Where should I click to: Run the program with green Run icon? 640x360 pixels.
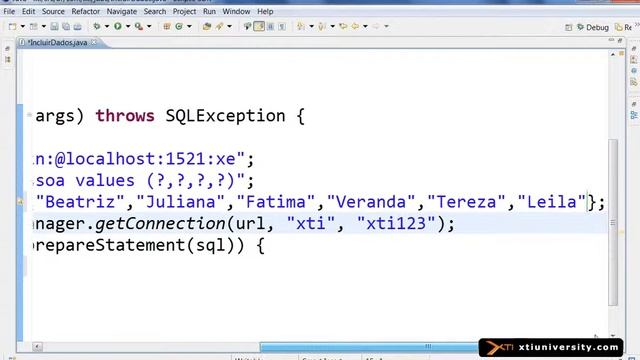pos(118,27)
